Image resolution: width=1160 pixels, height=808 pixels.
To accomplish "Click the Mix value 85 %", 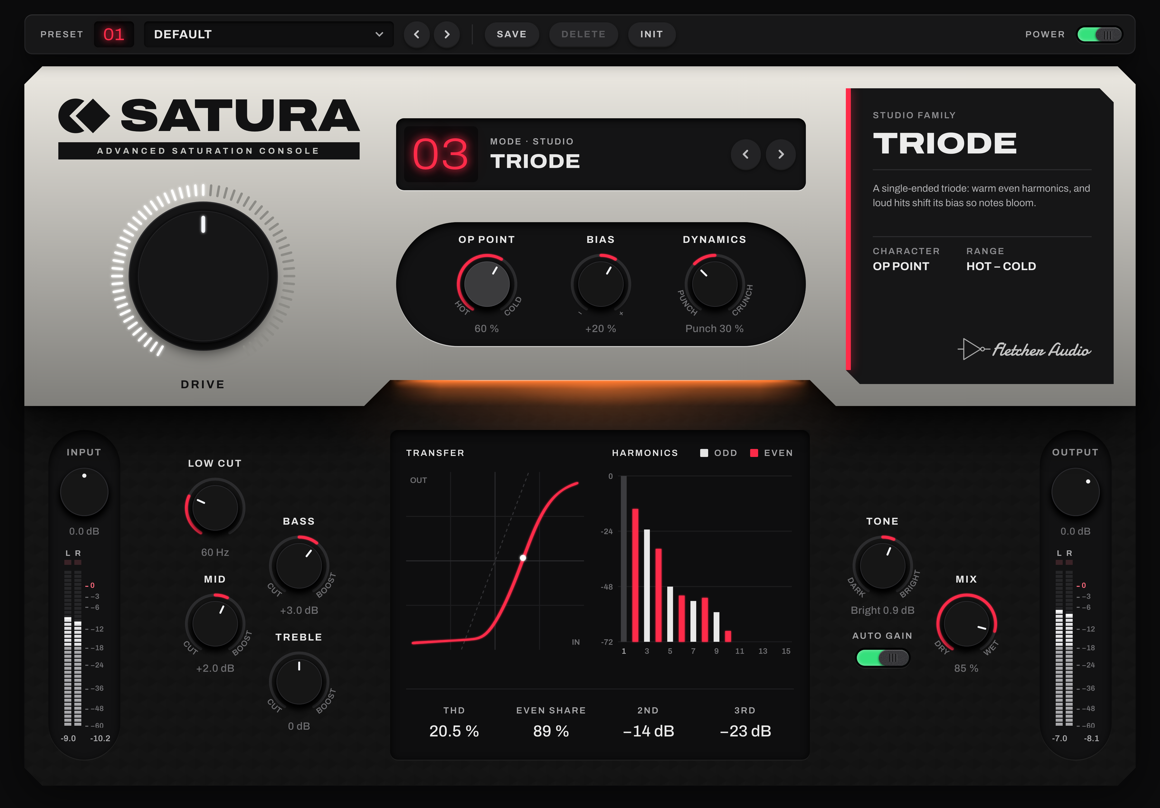I will click(965, 668).
